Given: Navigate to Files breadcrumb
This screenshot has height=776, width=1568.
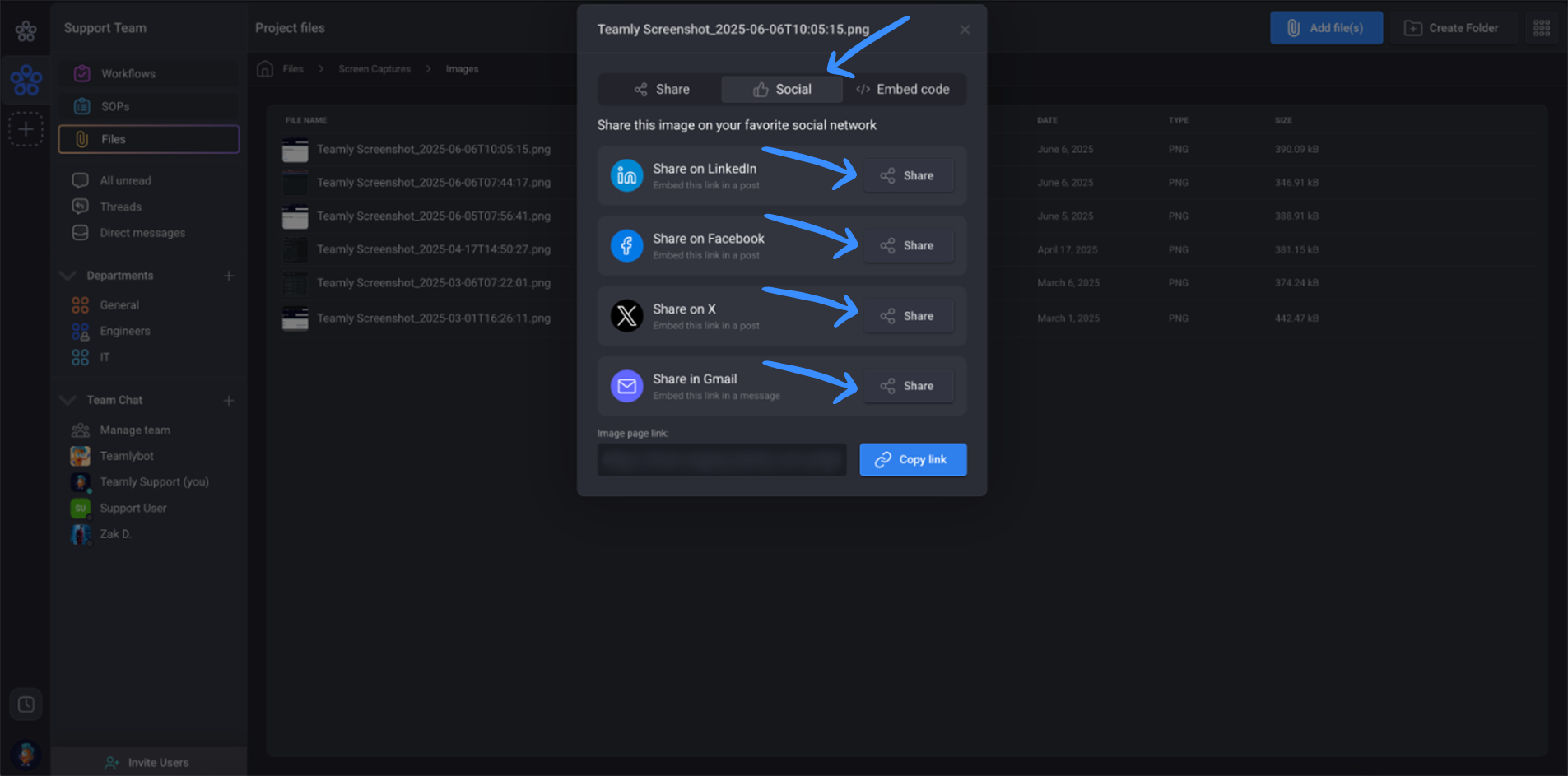Looking at the screenshot, I should 293,69.
